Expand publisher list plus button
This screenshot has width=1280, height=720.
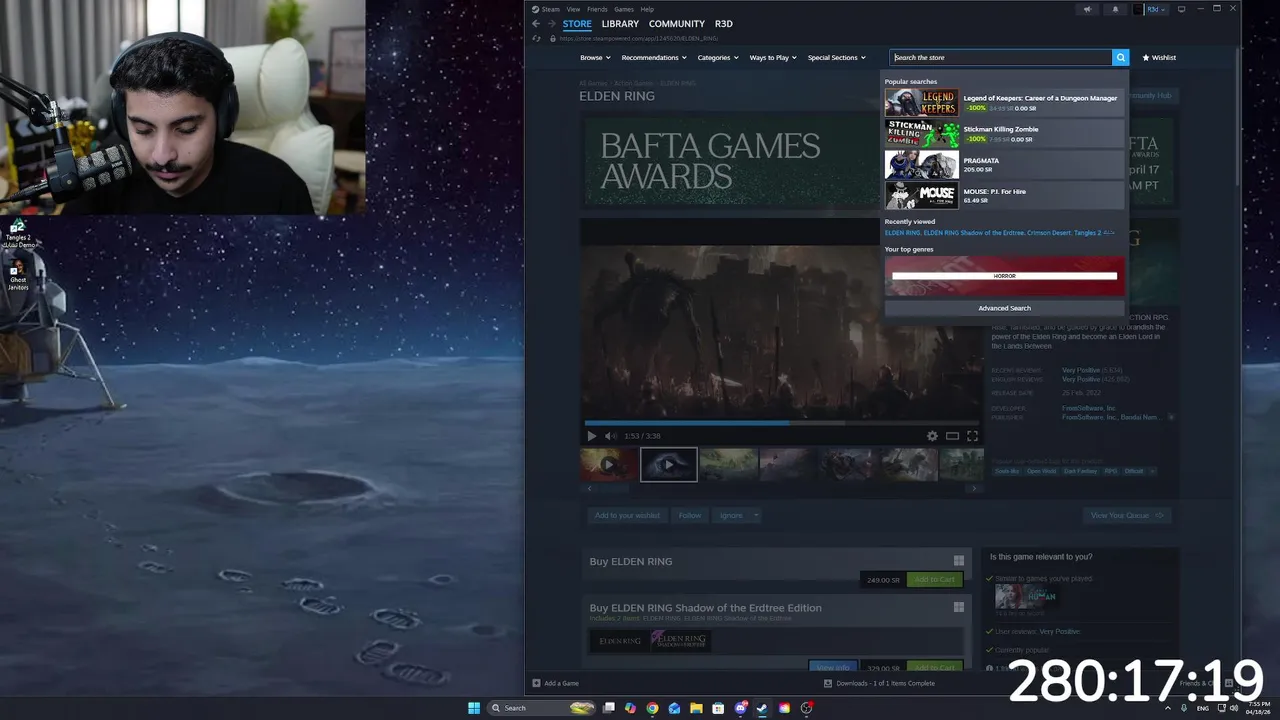(1171, 417)
